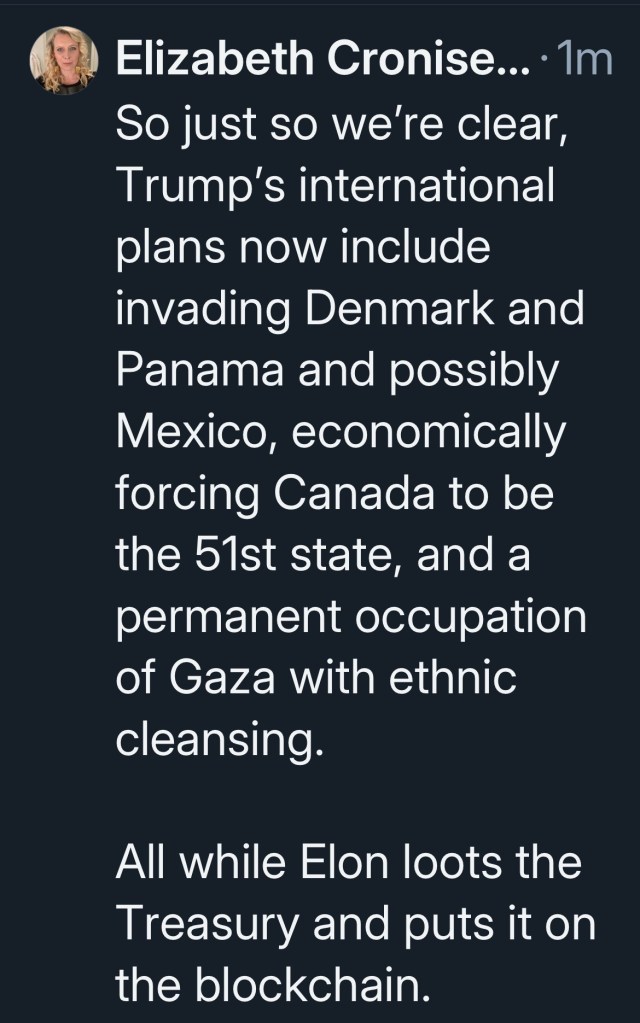
Task: Click the "All while Elon loots the" line
Action: coord(345,864)
